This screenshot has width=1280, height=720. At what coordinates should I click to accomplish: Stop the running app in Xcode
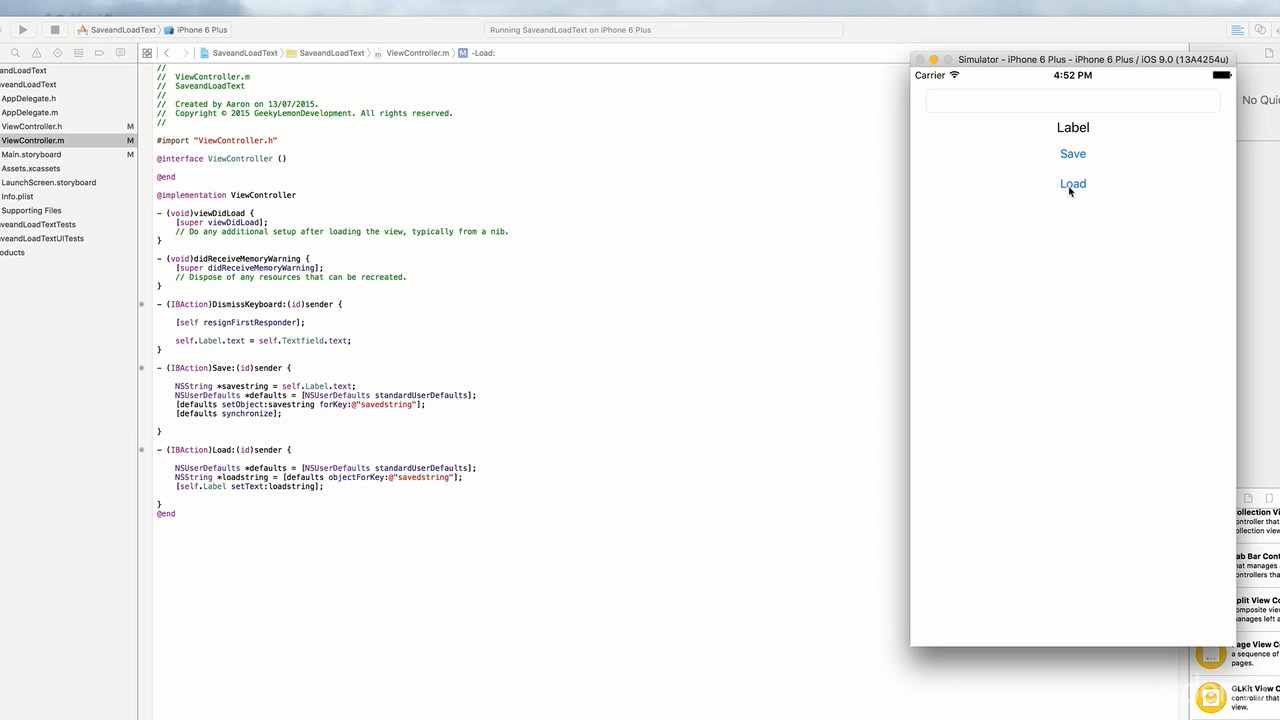coord(55,30)
